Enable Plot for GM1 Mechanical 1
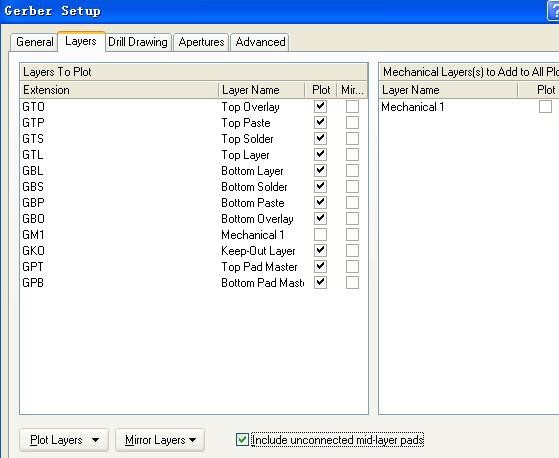 [x=320, y=235]
